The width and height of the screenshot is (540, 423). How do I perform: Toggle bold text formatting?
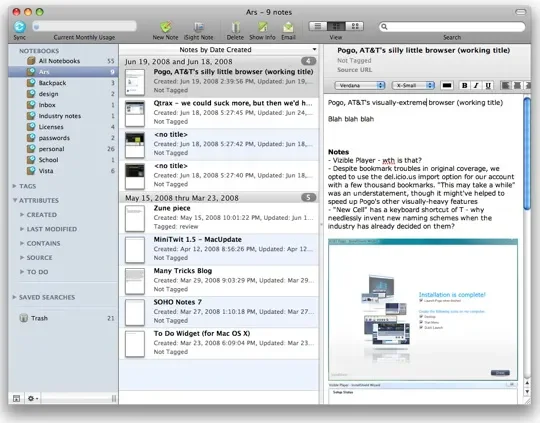point(464,85)
